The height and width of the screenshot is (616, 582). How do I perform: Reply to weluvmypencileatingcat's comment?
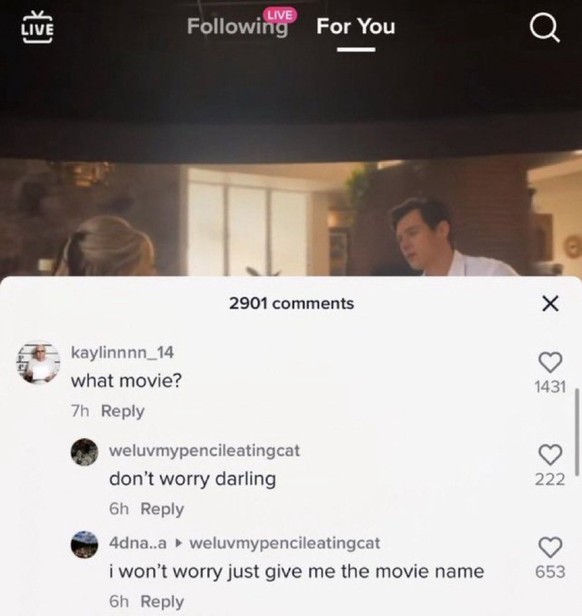pyautogui.click(x=162, y=509)
